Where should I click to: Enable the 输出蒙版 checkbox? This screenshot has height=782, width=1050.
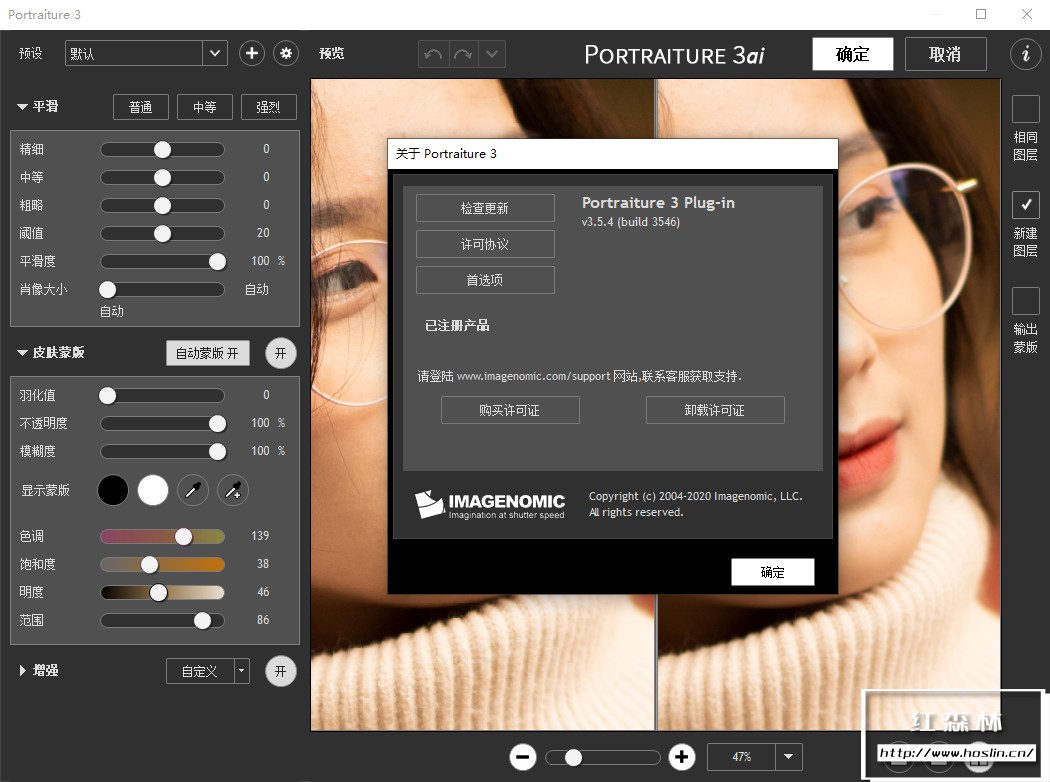pos(1025,301)
